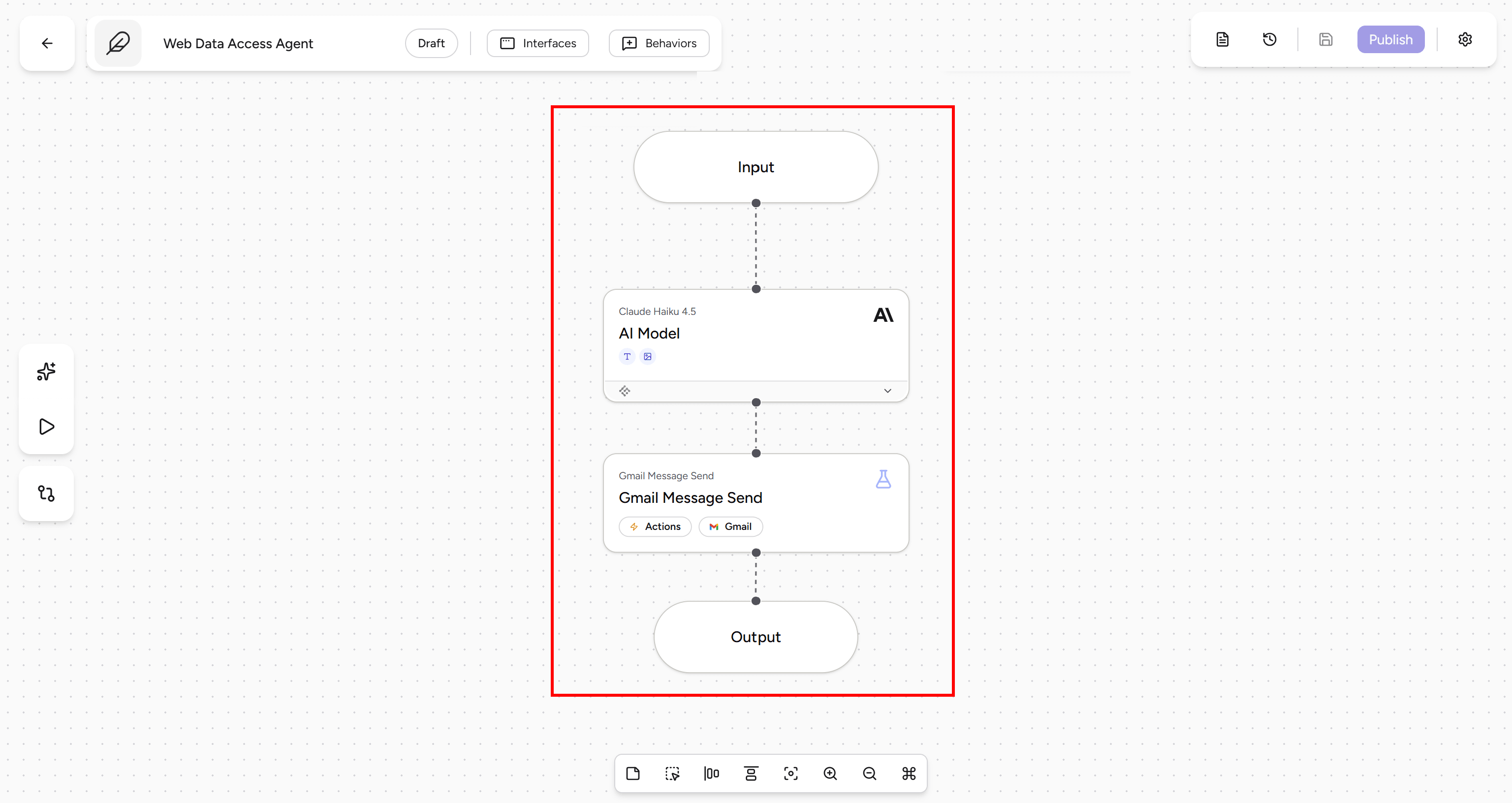Click the flask test icon on the Gmail node
The height and width of the screenshot is (803, 1512).
[883, 479]
